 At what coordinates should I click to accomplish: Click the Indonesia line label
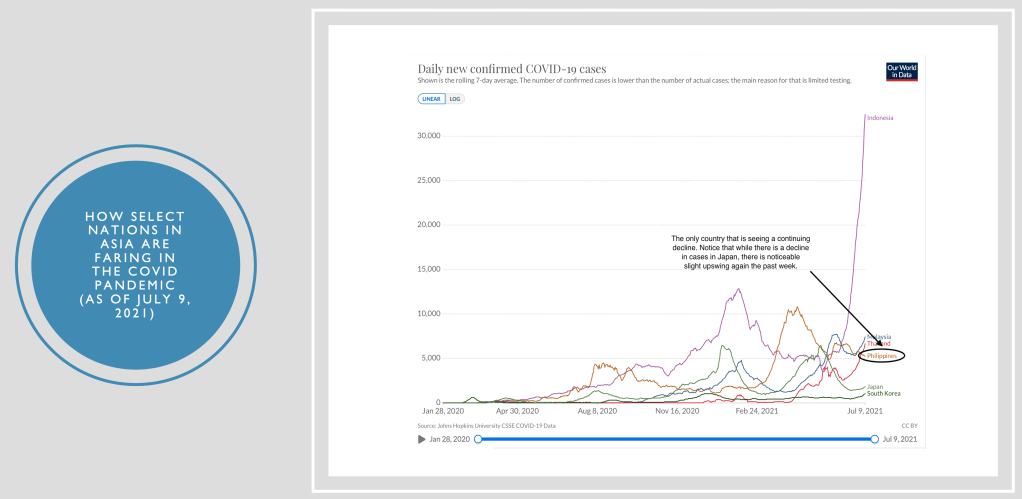880,118
